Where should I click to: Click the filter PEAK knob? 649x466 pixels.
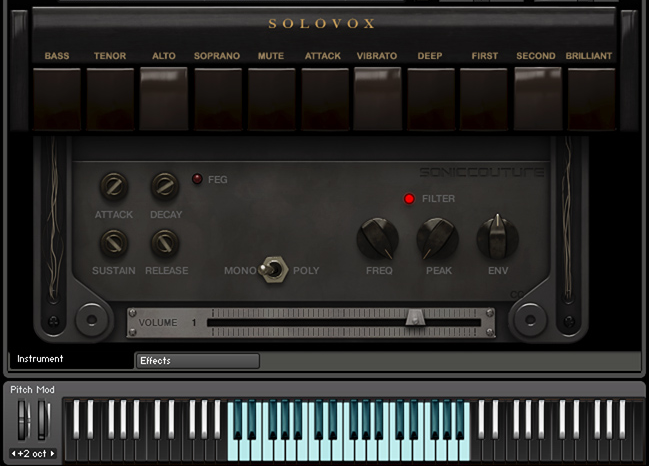pyautogui.click(x=437, y=239)
